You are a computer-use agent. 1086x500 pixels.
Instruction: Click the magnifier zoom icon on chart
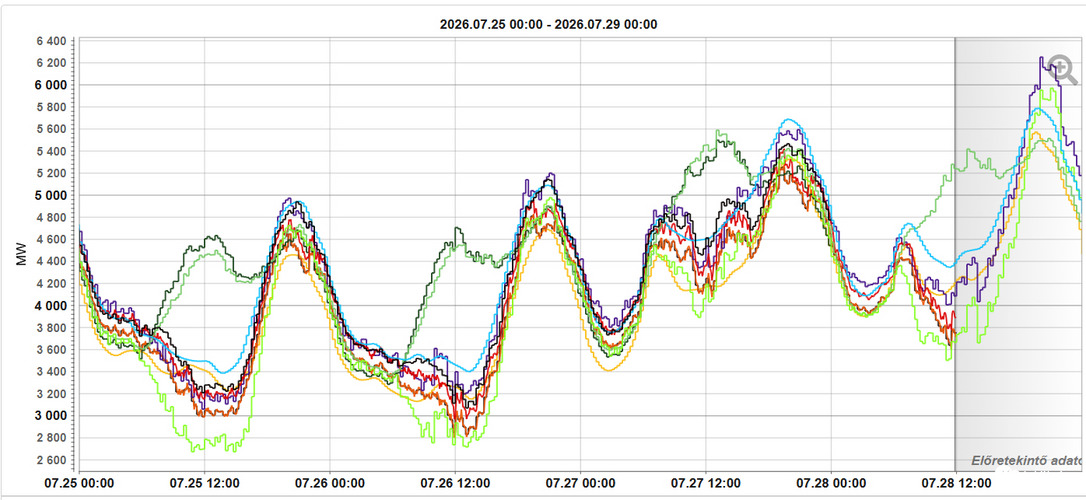[1061, 69]
